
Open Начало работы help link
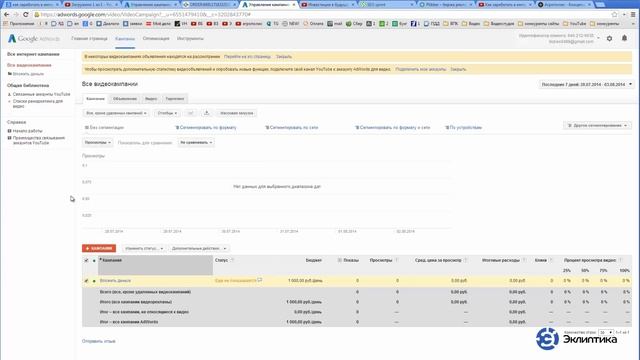[27, 131]
